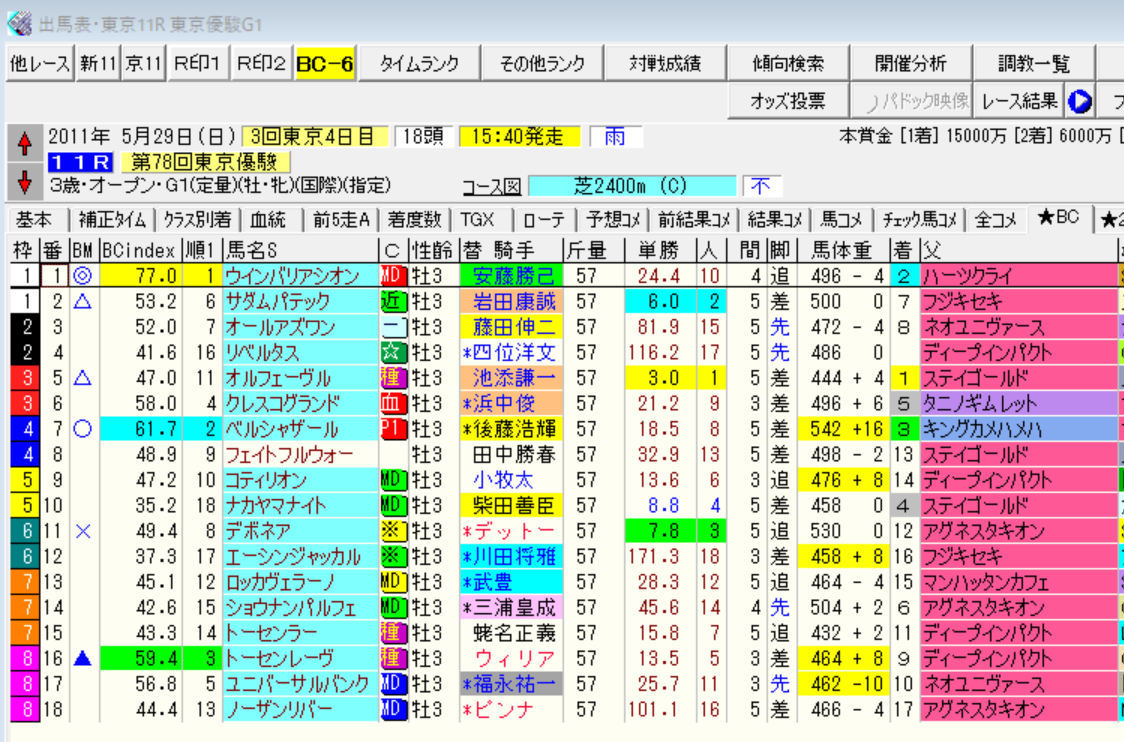Open the オッズ投票 button
Viewport: 1124px width, 742px height.
787,101
